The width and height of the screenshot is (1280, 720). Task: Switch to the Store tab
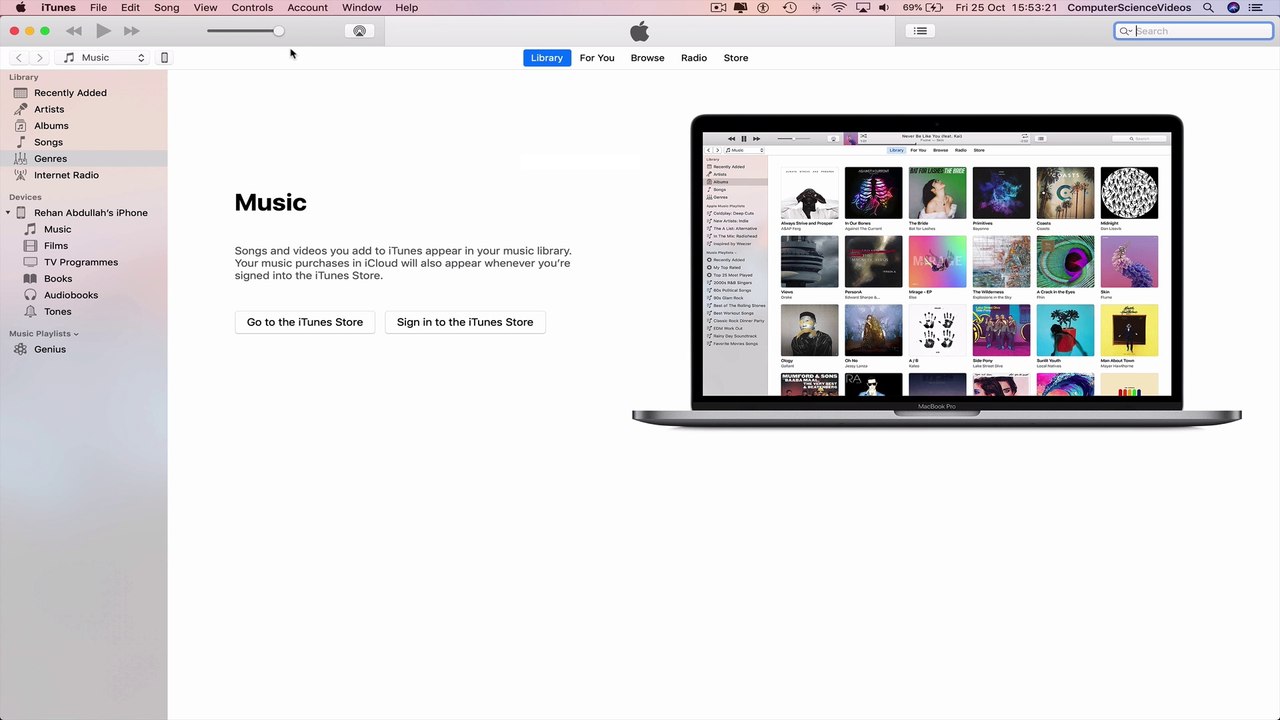coord(736,58)
